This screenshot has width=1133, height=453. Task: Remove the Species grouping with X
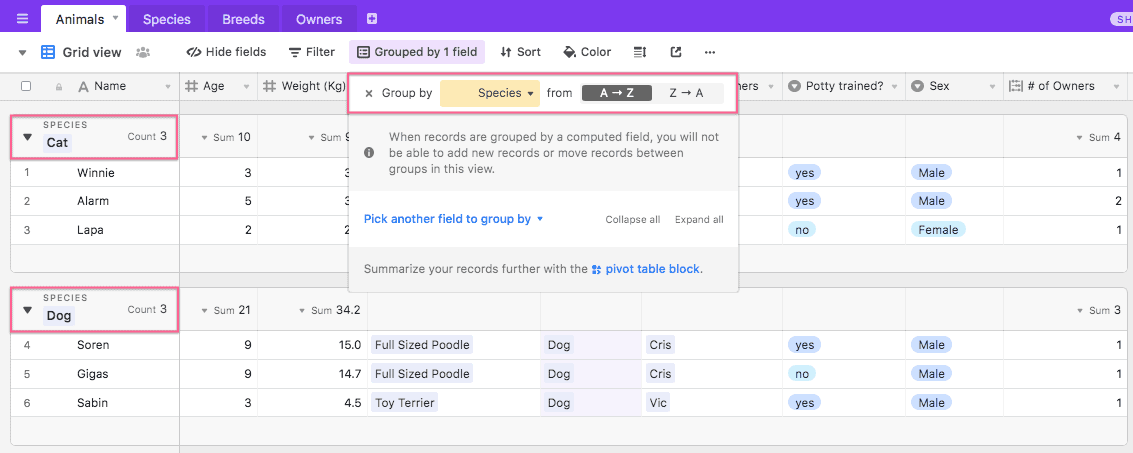pyautogui.click(x=369, y=93)
